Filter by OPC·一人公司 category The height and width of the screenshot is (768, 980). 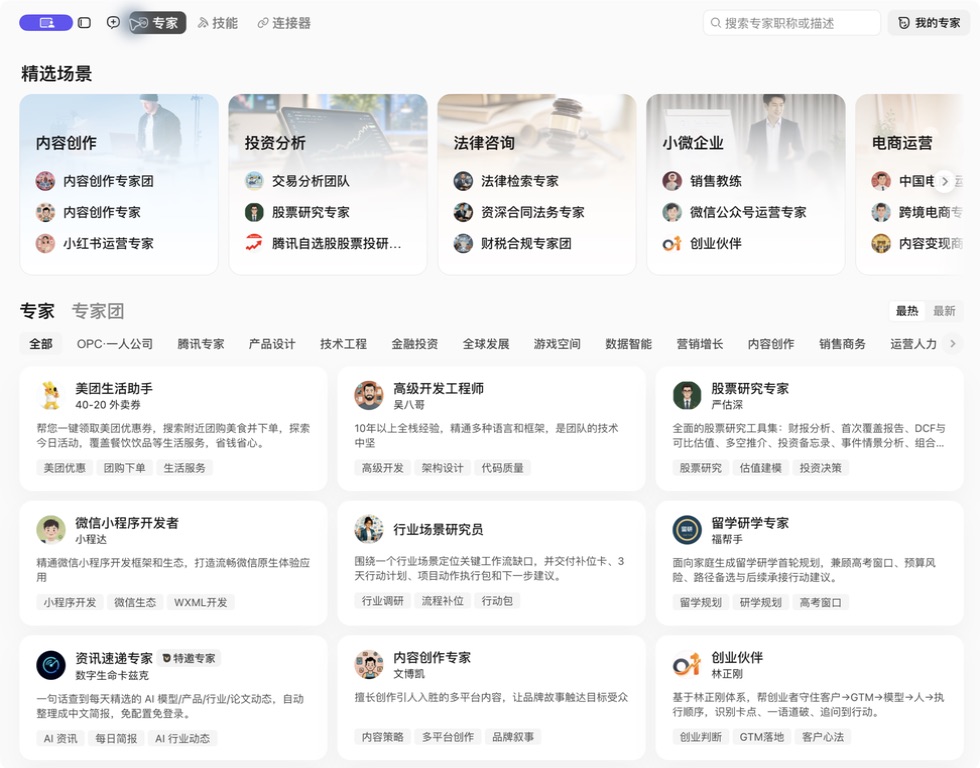point(115,344)
